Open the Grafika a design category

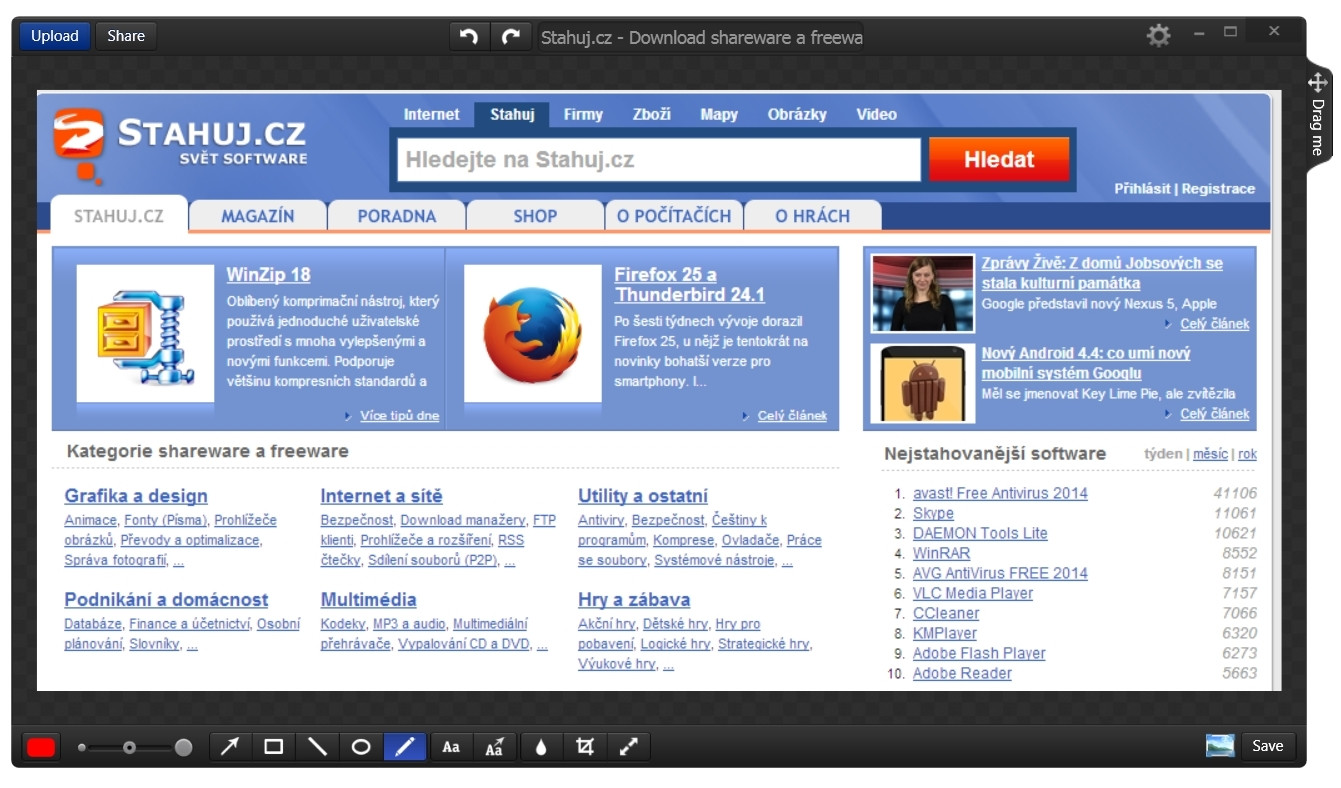coord(136,496)
